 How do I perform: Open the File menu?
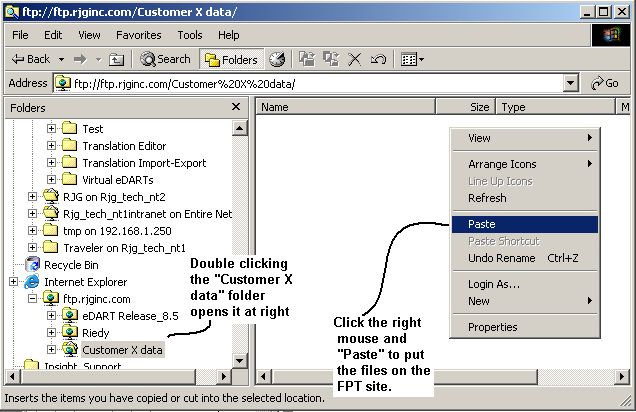[x=20, y=35]
